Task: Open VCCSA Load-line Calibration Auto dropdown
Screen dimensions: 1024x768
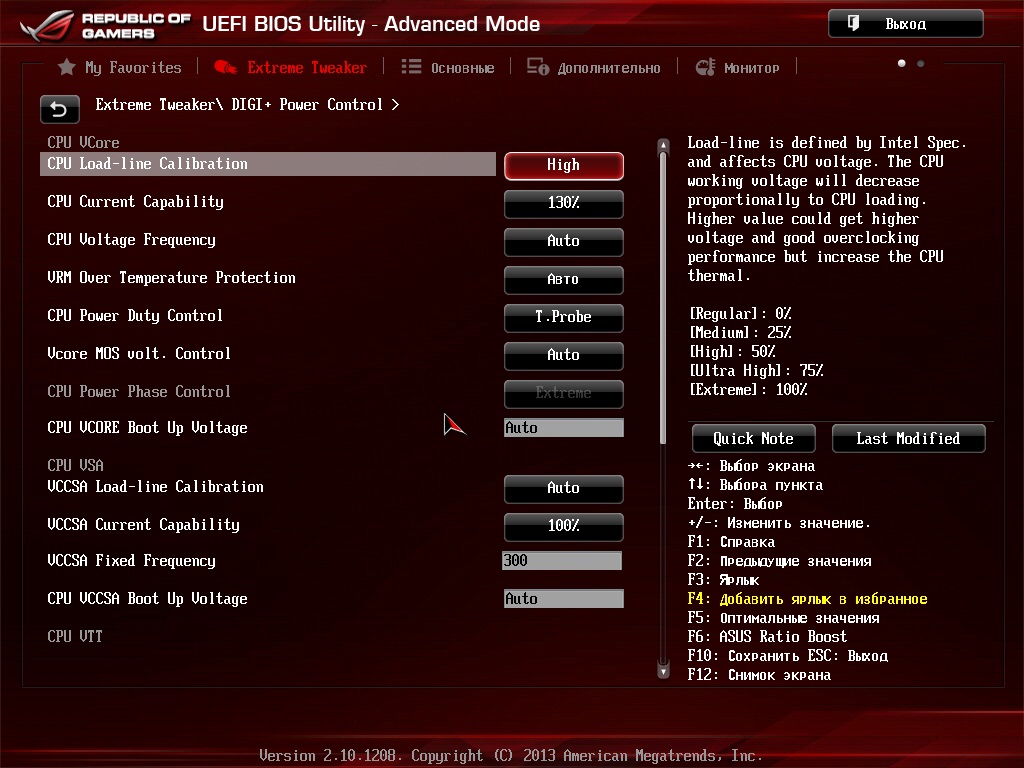Action: tap(564, 488)
